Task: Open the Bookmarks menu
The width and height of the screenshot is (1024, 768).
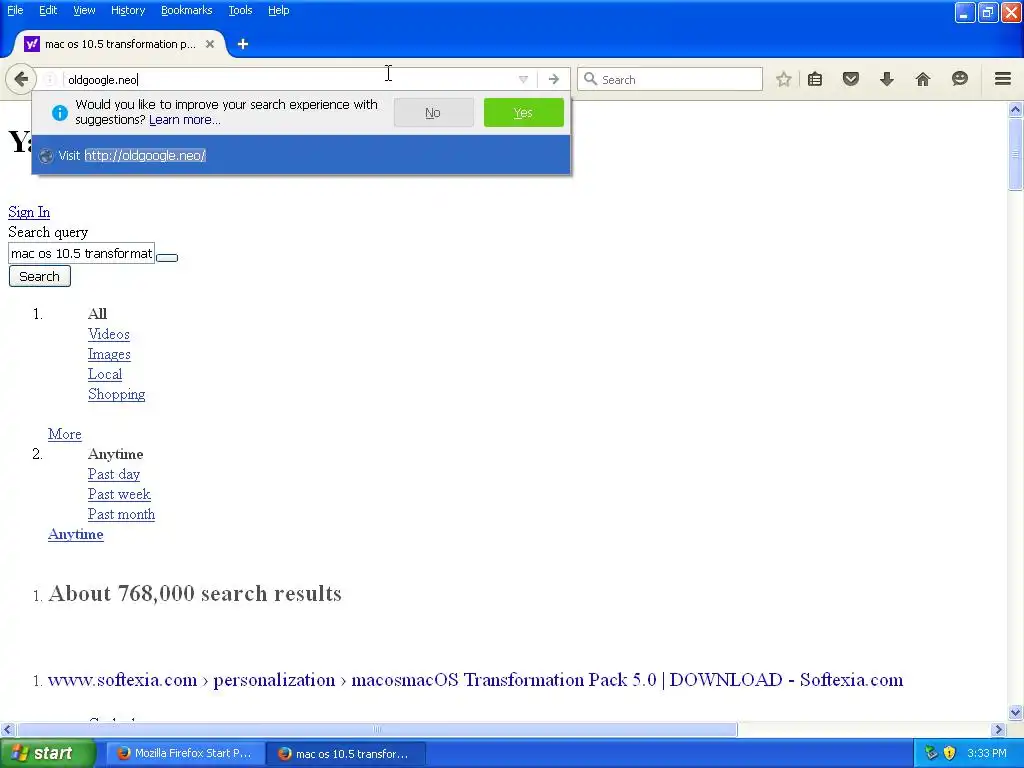Action: point(187,10)
